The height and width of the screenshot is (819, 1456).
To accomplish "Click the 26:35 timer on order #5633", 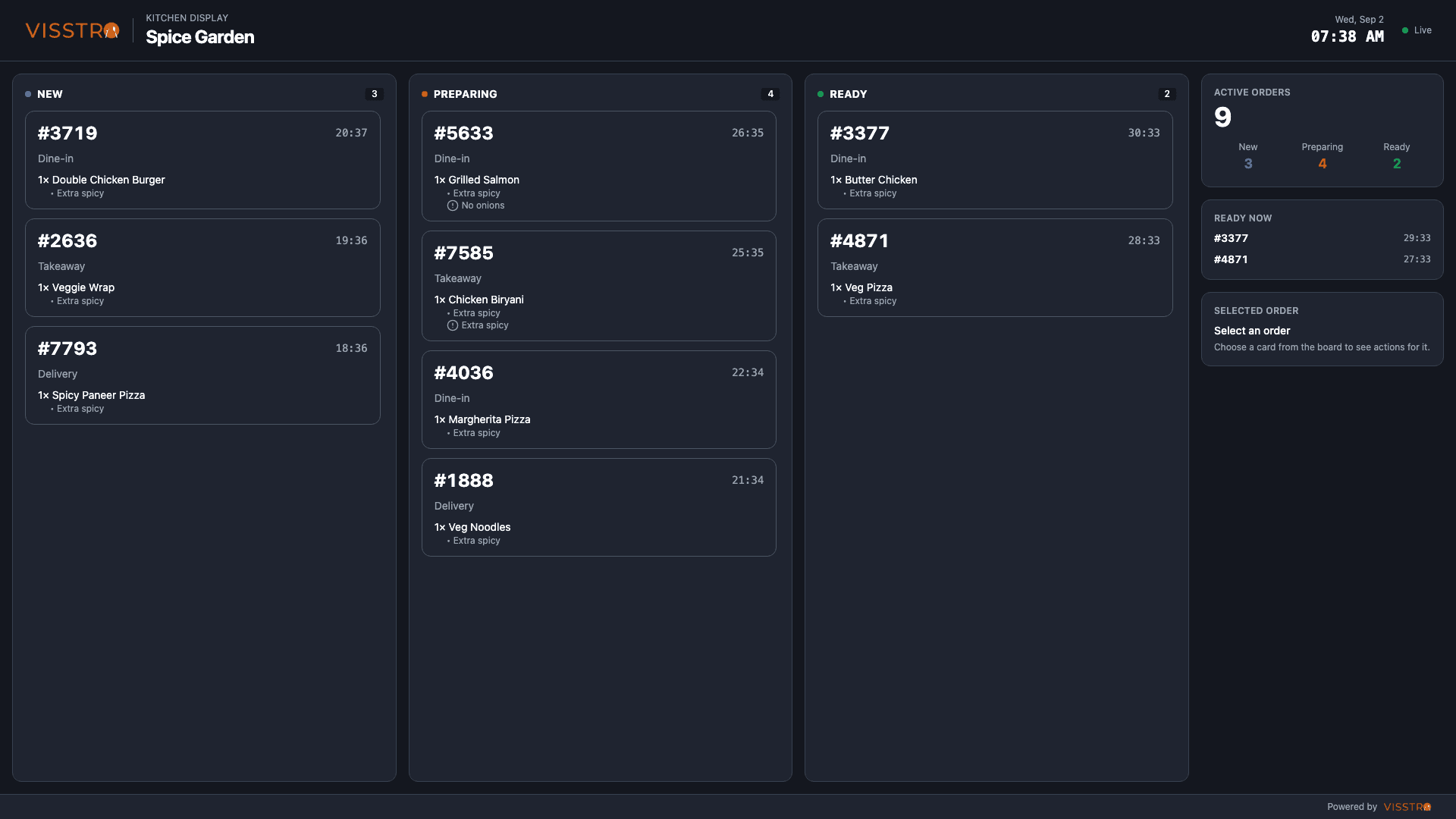I will (748, 133).
